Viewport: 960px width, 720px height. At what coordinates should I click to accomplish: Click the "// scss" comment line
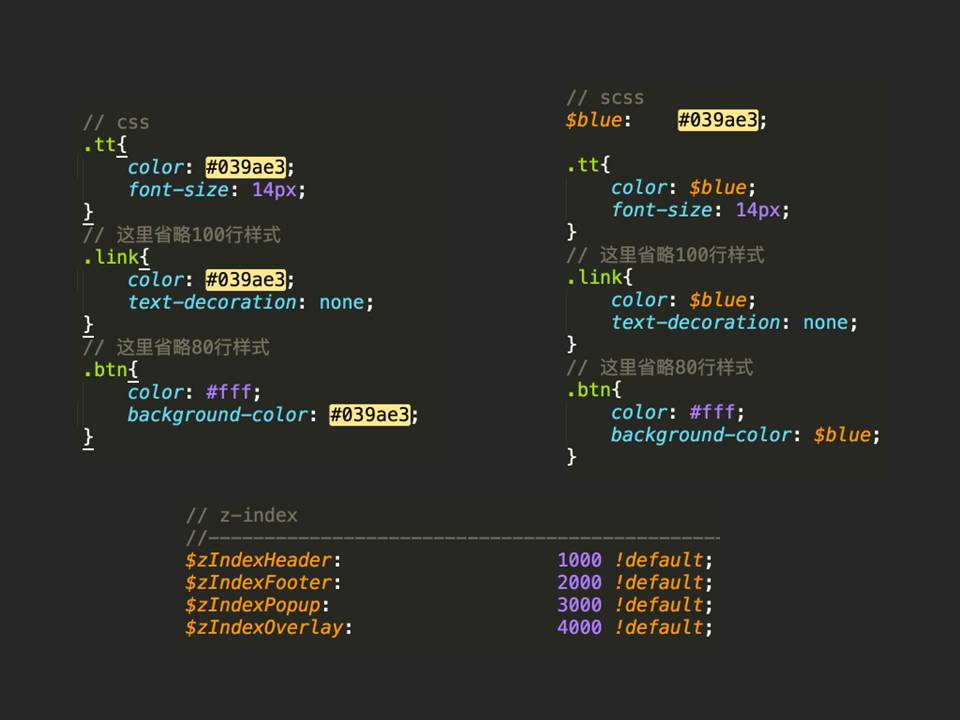pos(605,98)
